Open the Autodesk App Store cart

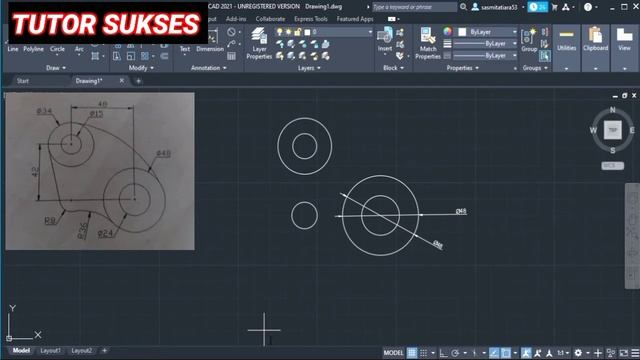[x=554, y=7]
